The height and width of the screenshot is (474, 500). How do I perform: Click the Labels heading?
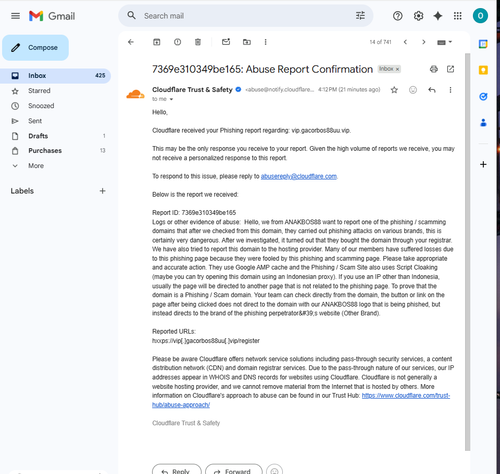[22, 191]
